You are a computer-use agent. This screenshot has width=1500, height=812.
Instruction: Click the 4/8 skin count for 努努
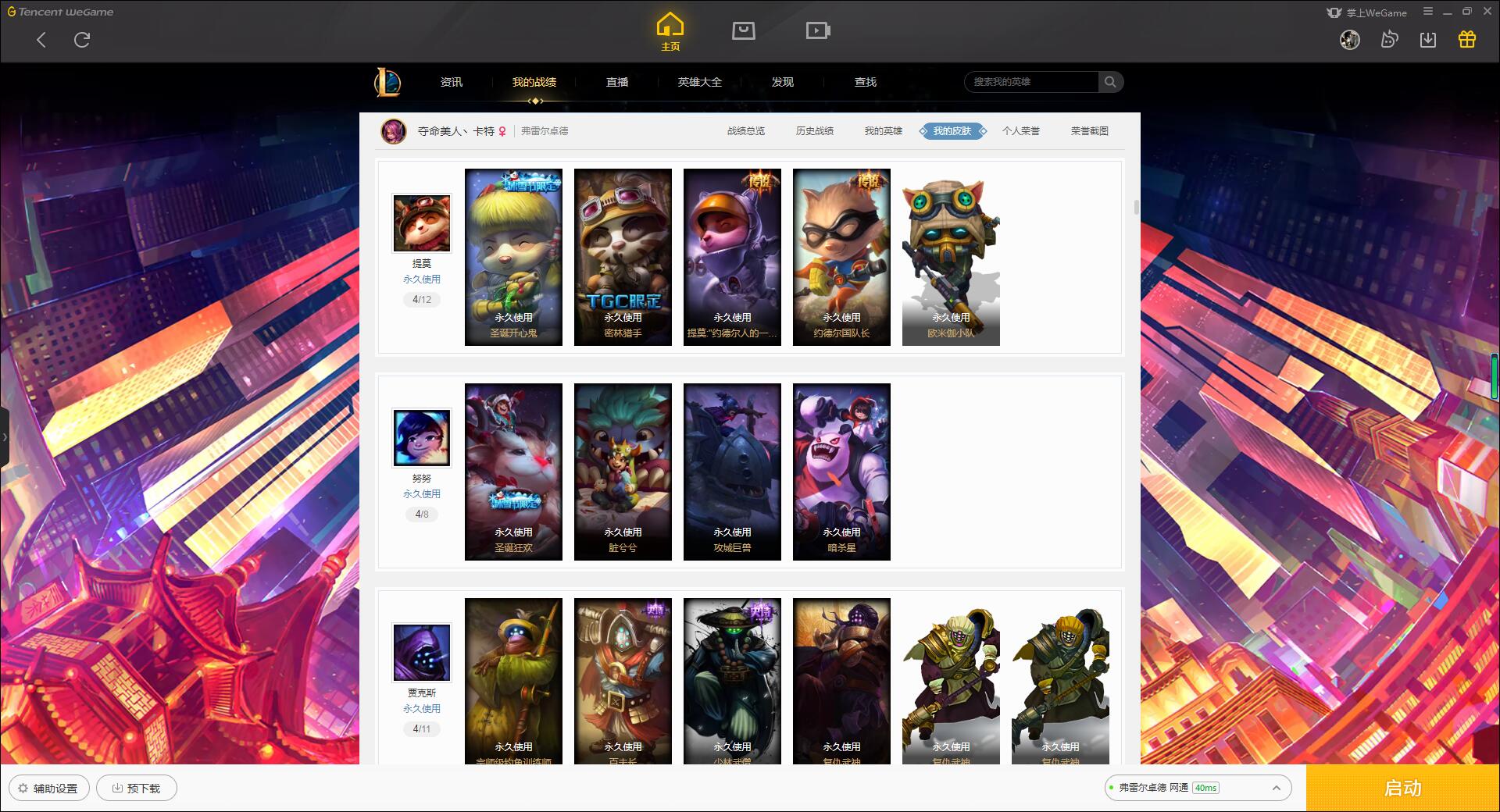click(x=422, y=515)
